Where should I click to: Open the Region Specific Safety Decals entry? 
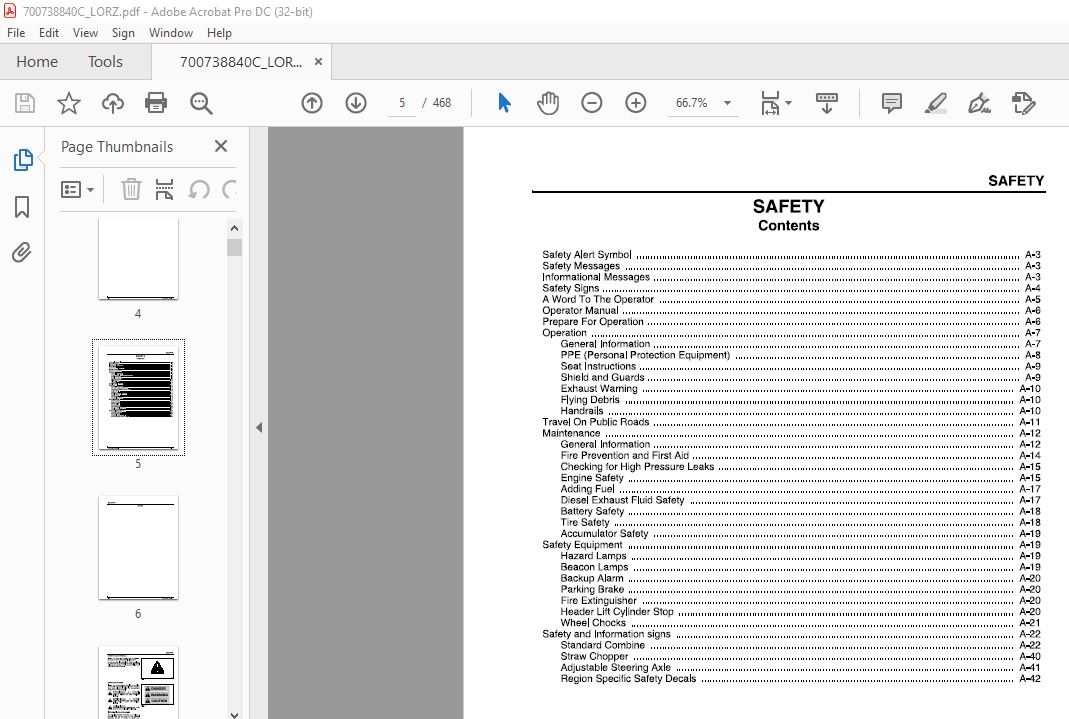pyautogui.click(x=800, y=678)
